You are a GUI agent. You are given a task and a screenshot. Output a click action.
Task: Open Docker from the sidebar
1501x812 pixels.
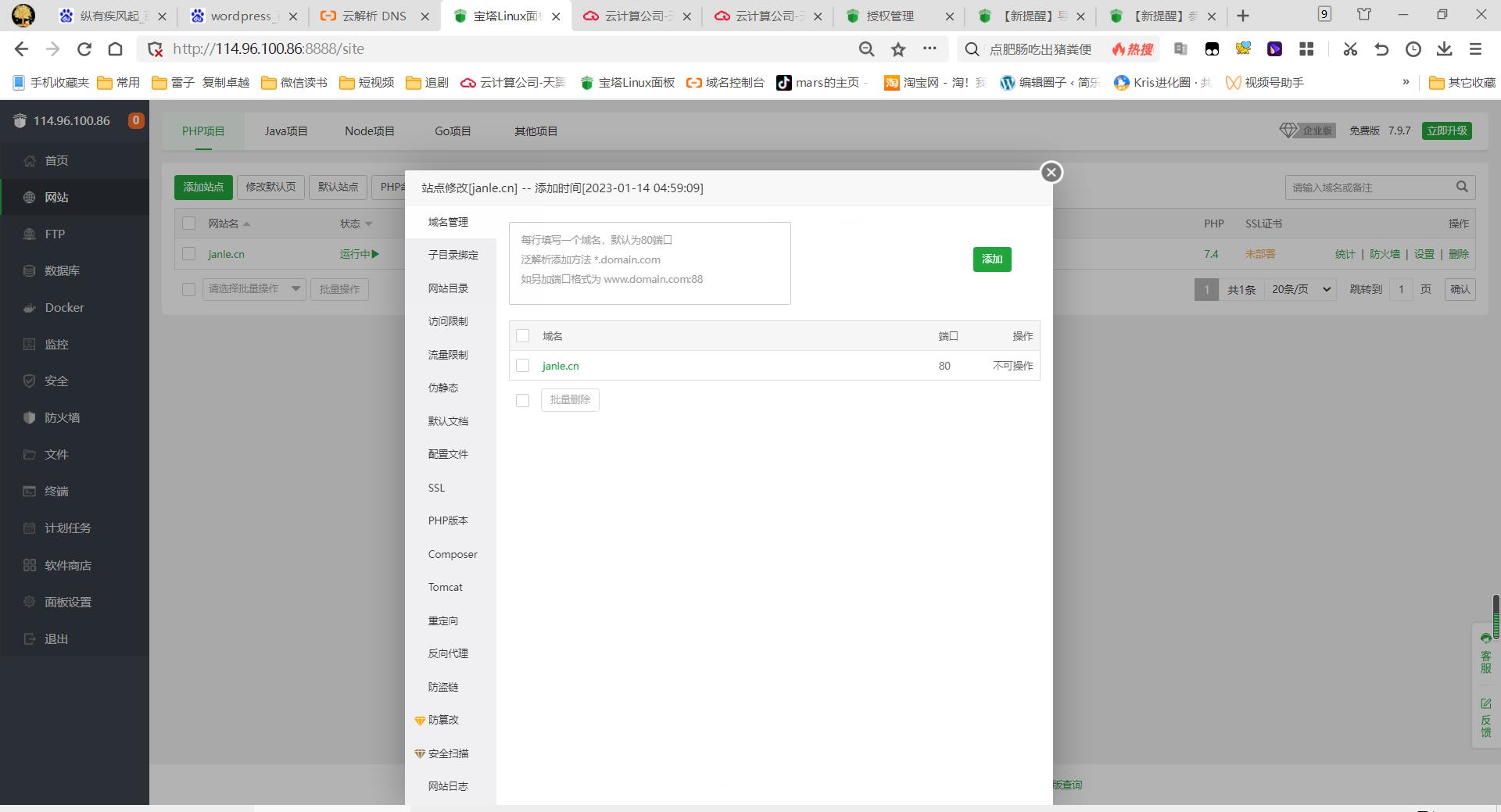point(64,307)
